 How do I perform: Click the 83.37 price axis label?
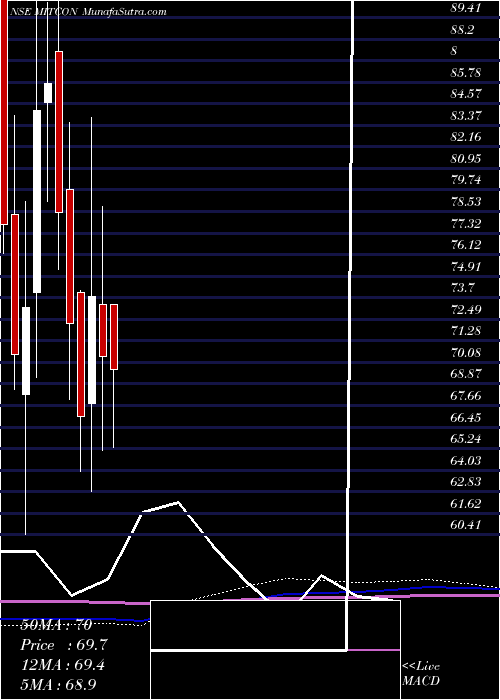click(x=466, y=116)
